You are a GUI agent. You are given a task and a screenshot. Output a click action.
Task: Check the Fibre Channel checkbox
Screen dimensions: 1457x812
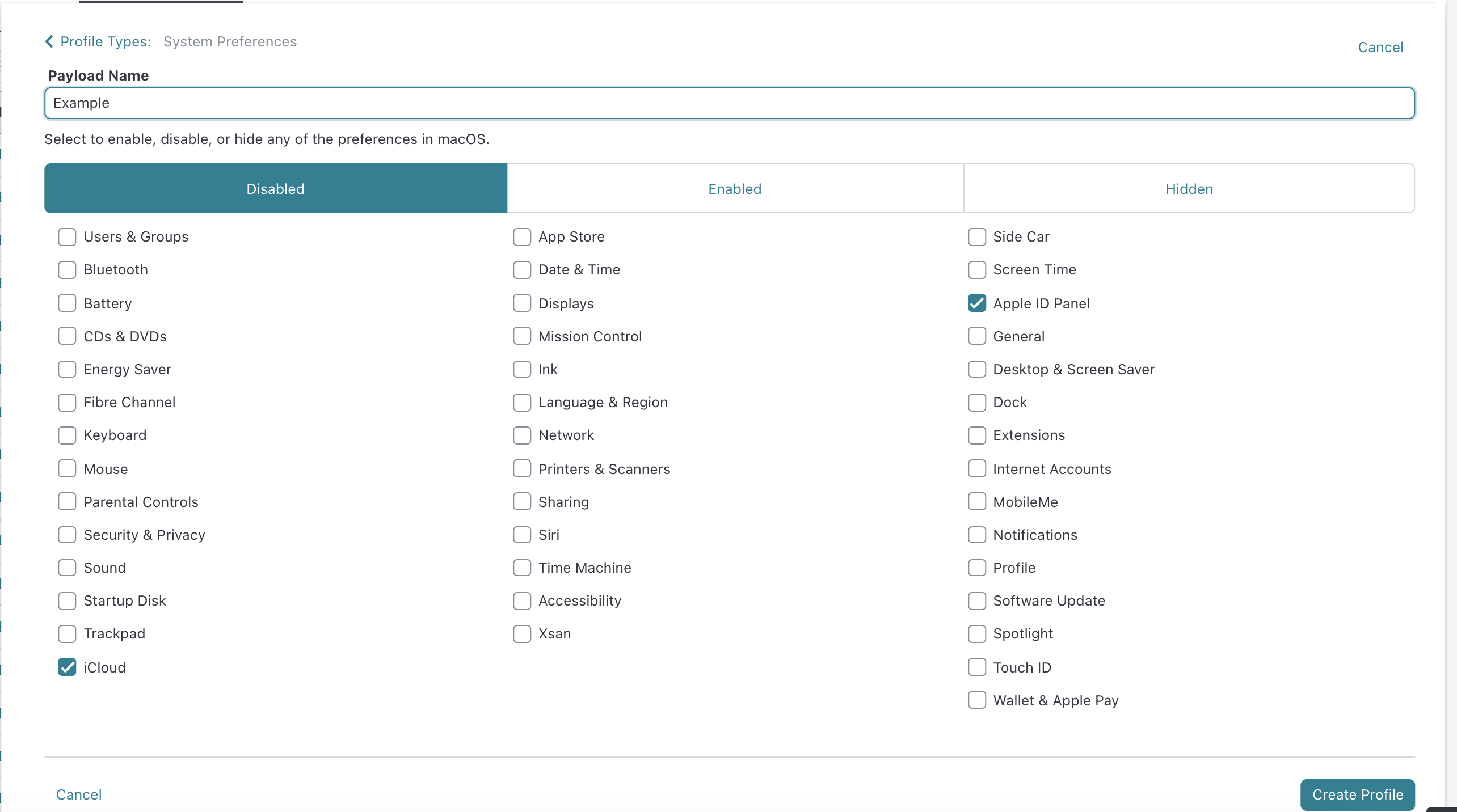[67, 403]
